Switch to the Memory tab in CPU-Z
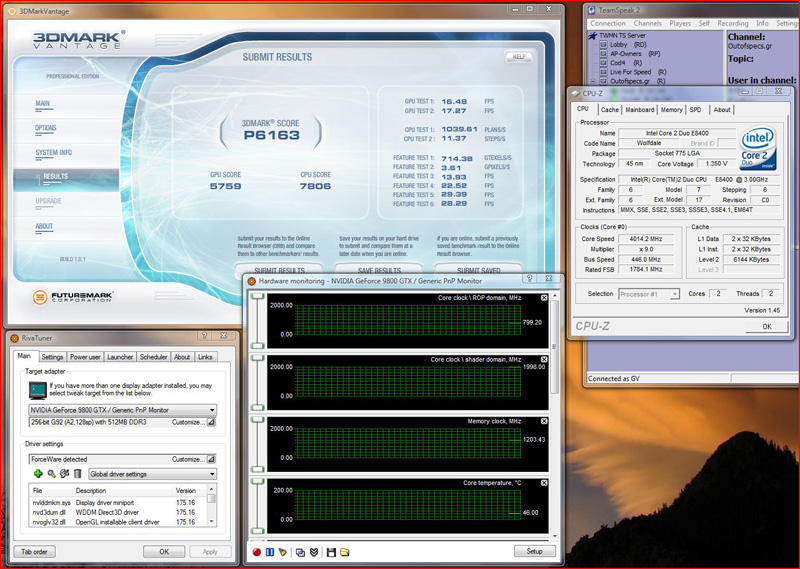800x569 pixels. (x=671, y=110)
